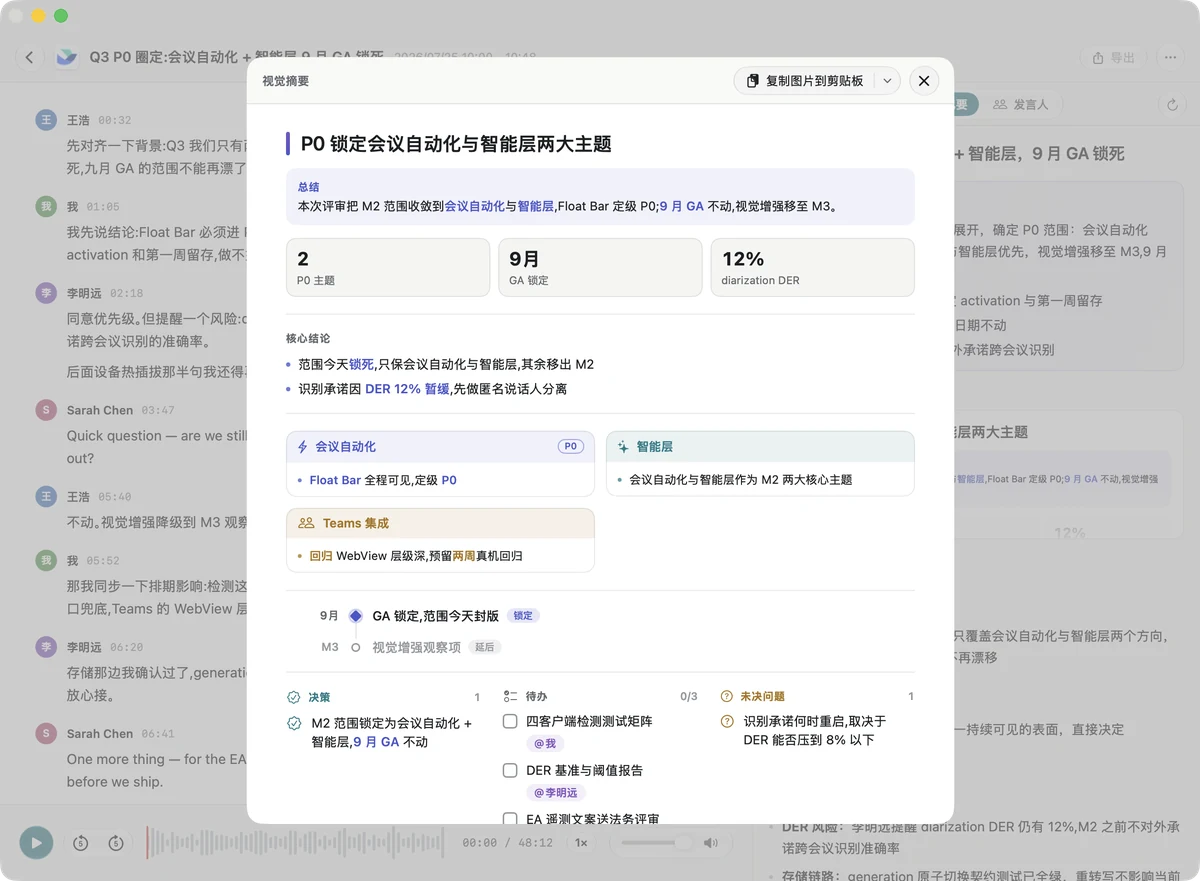Open the more options ellipsis menu
This screenshot has width=1200, height=881.
click(x=1171, y=58)
